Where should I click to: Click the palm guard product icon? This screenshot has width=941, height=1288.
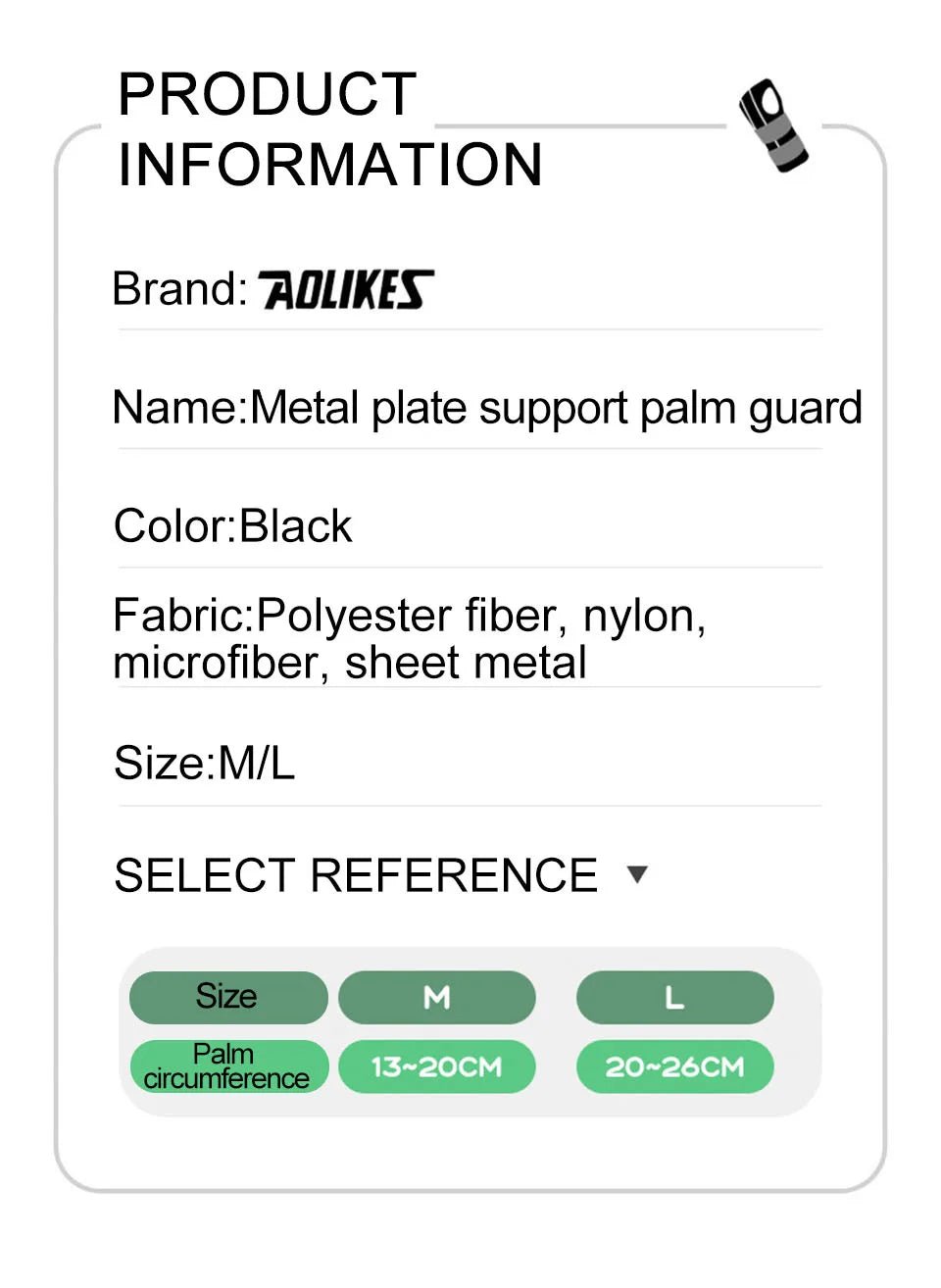(x=773, y=125)
